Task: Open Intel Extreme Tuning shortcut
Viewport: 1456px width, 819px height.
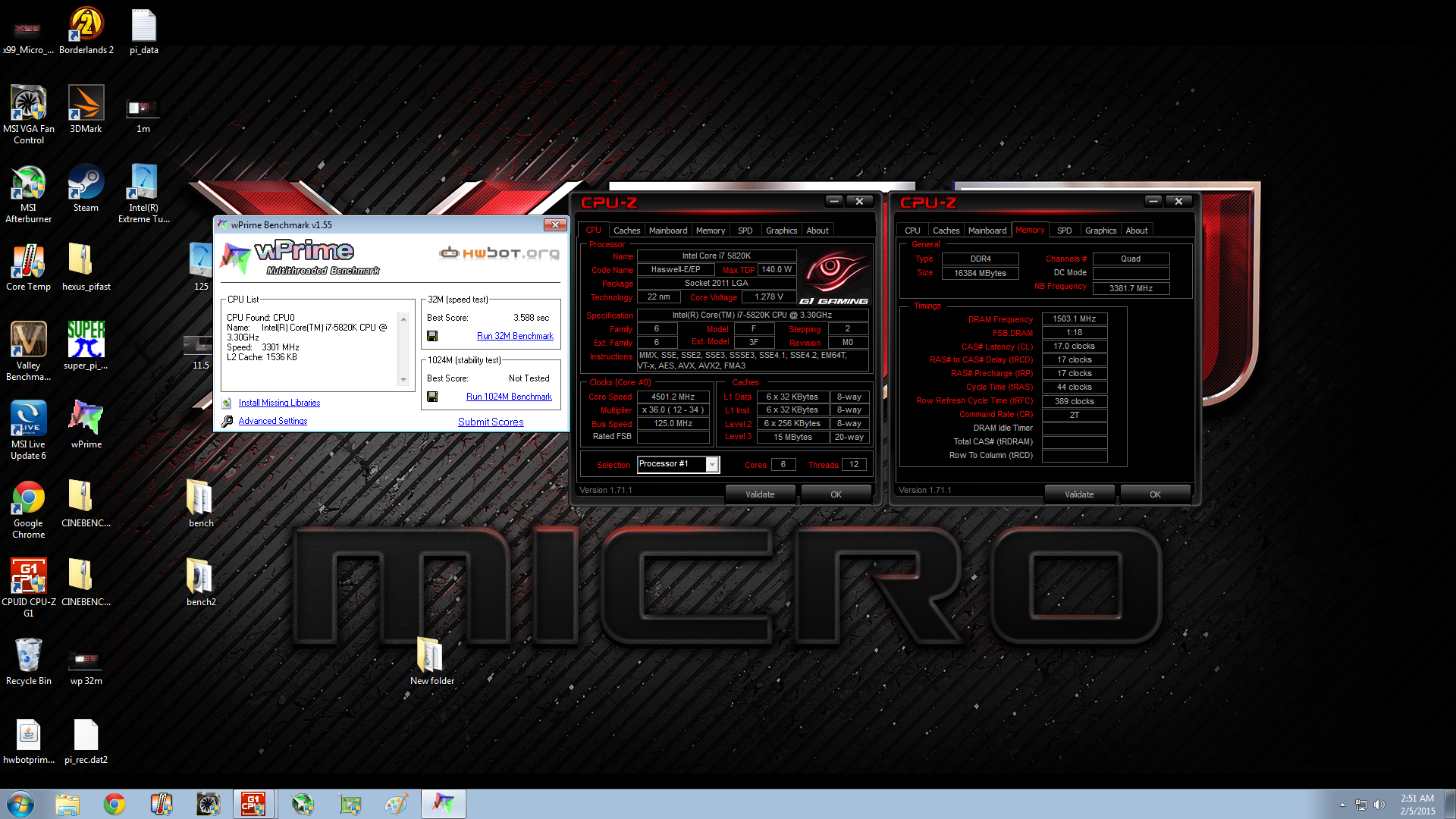Action: click(143, 193)
